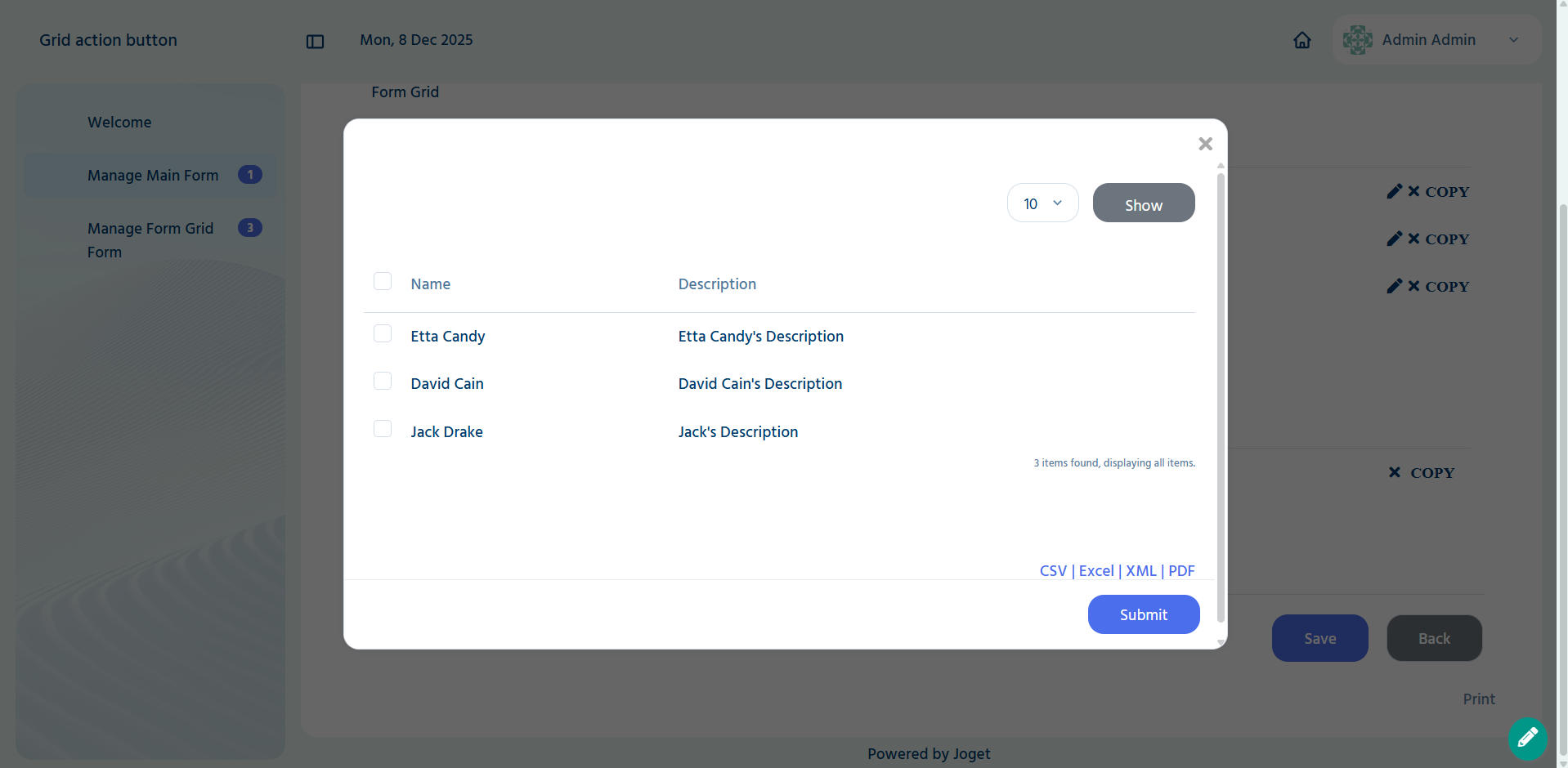
Task: Check the Etta Candy row checkbox
Action: click(x=383, y=333)
